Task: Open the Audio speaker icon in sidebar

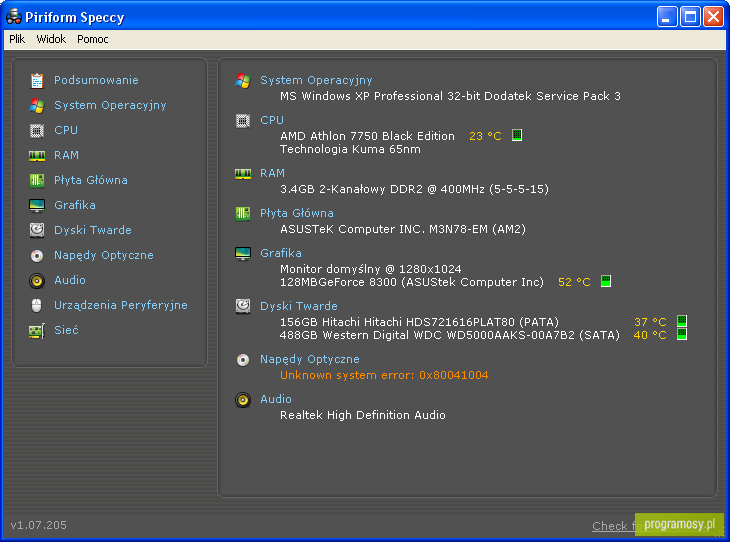Action: pyautogui.click(x=37, y=280)
